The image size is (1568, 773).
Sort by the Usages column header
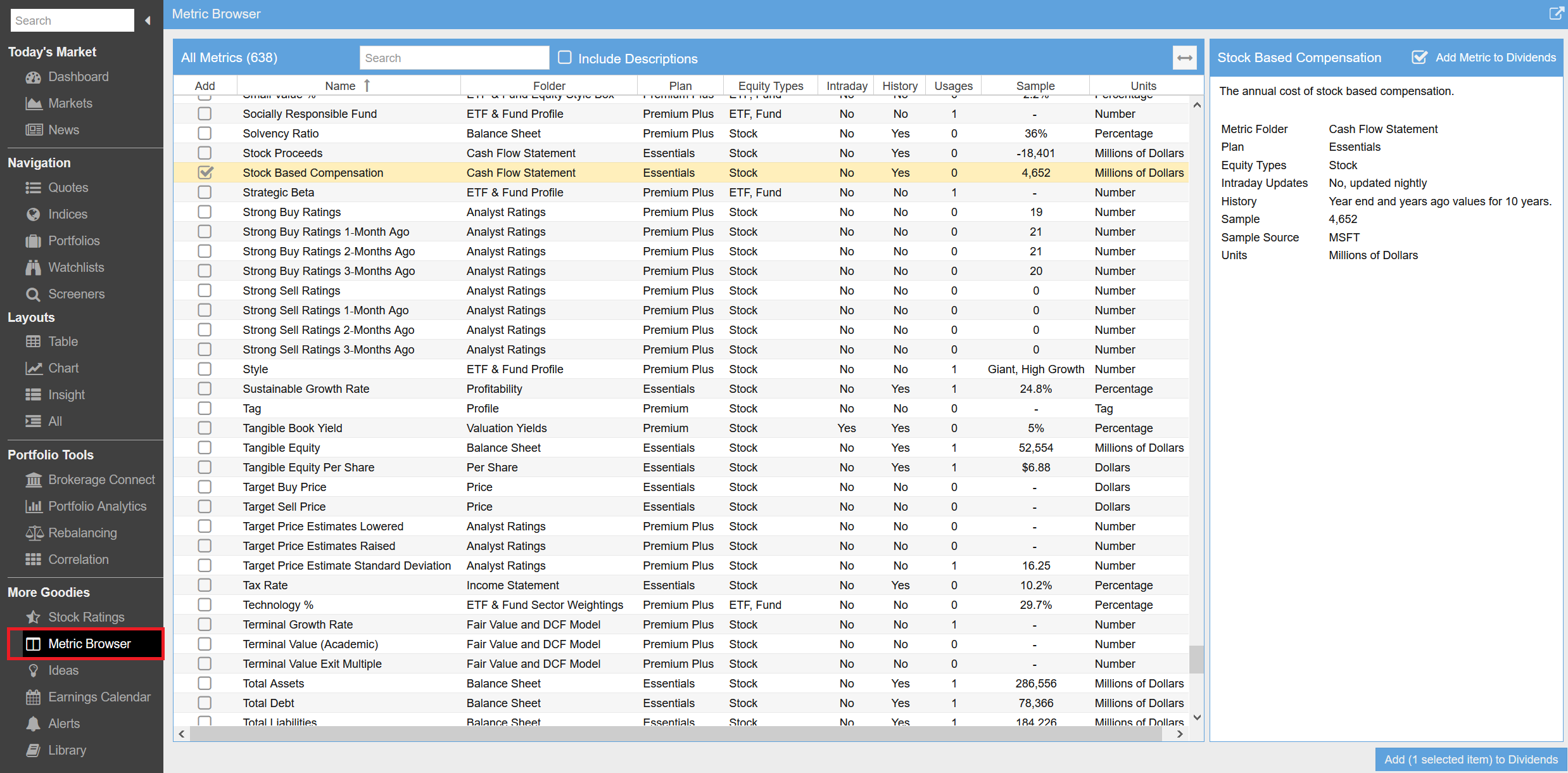[x=953, y=86]
